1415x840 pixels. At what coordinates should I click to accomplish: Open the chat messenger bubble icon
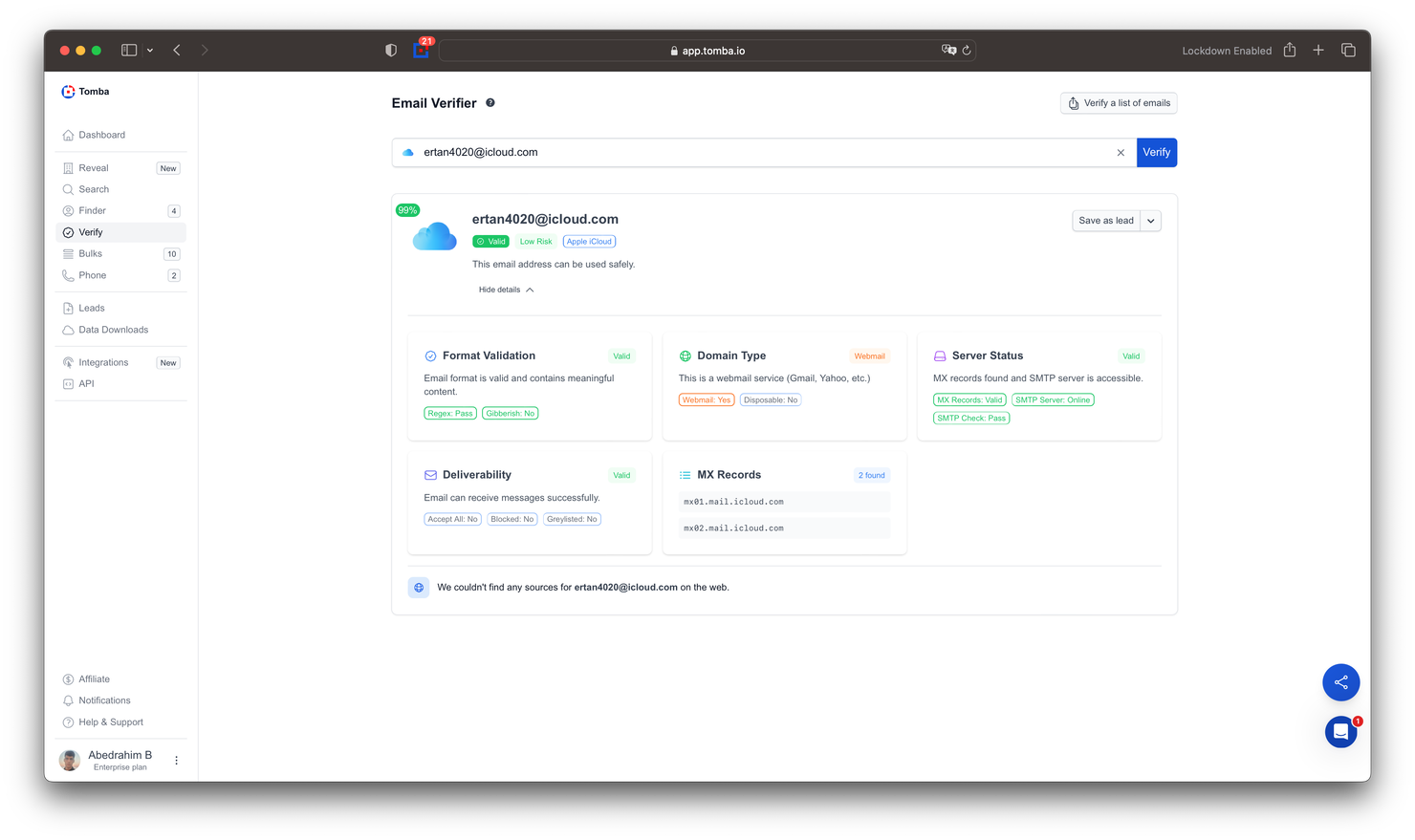[x=1340, y=732]
